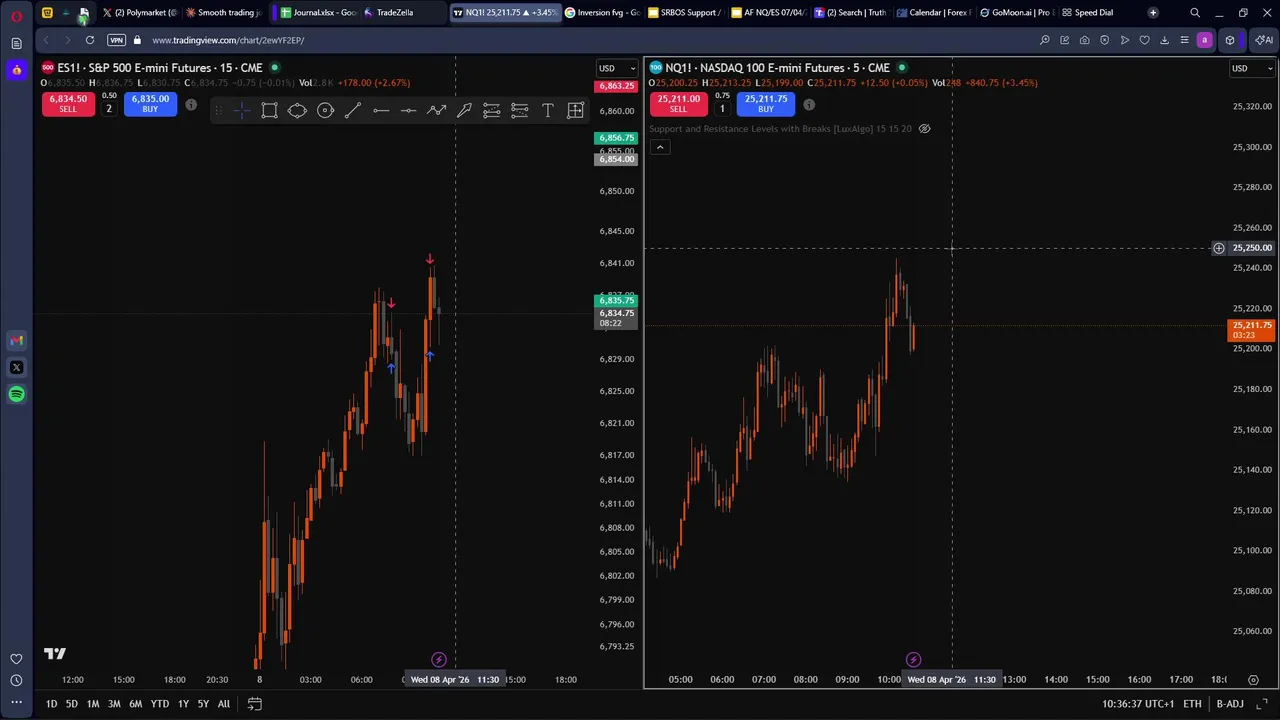This screenshot has width=1280, height=720.
Task: Select the short position tool
Action: (x=520, y=110)
